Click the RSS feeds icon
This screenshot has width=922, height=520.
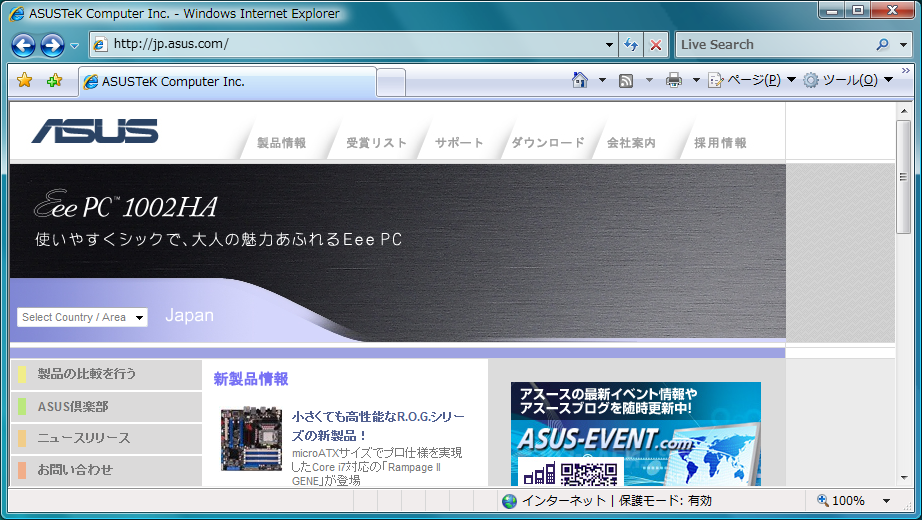tap(626, 81)
